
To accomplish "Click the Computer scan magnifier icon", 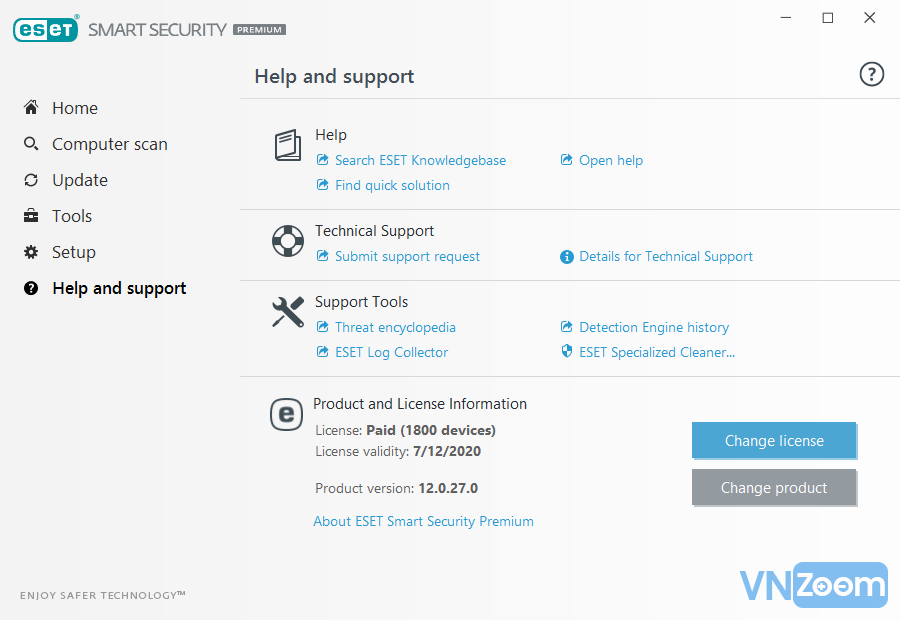I will [31, 144].
